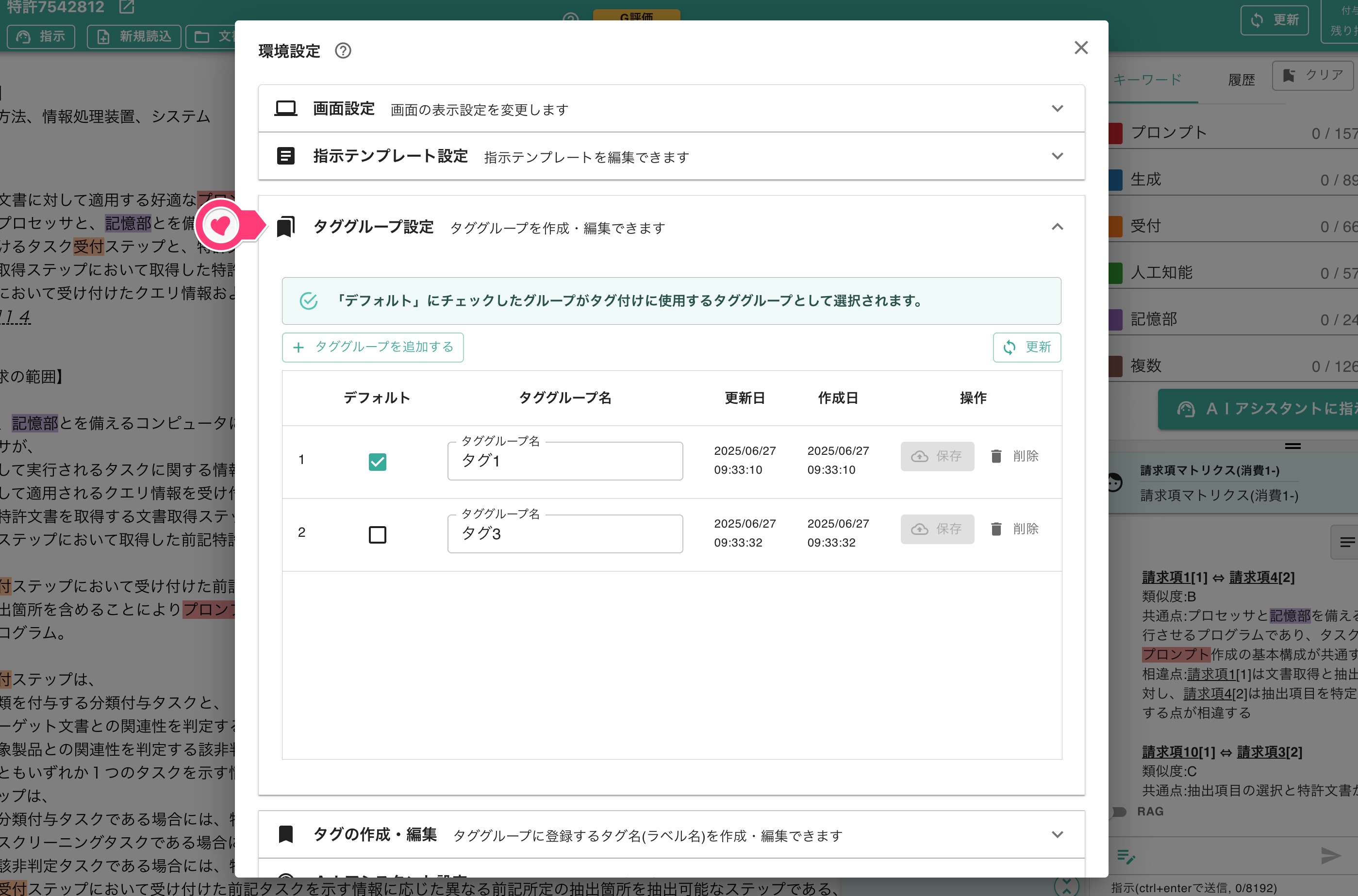This screenshot has width=1358, height=896.
Task: Click the top-right 更新 button in the background header
Action: [1274, 20]
